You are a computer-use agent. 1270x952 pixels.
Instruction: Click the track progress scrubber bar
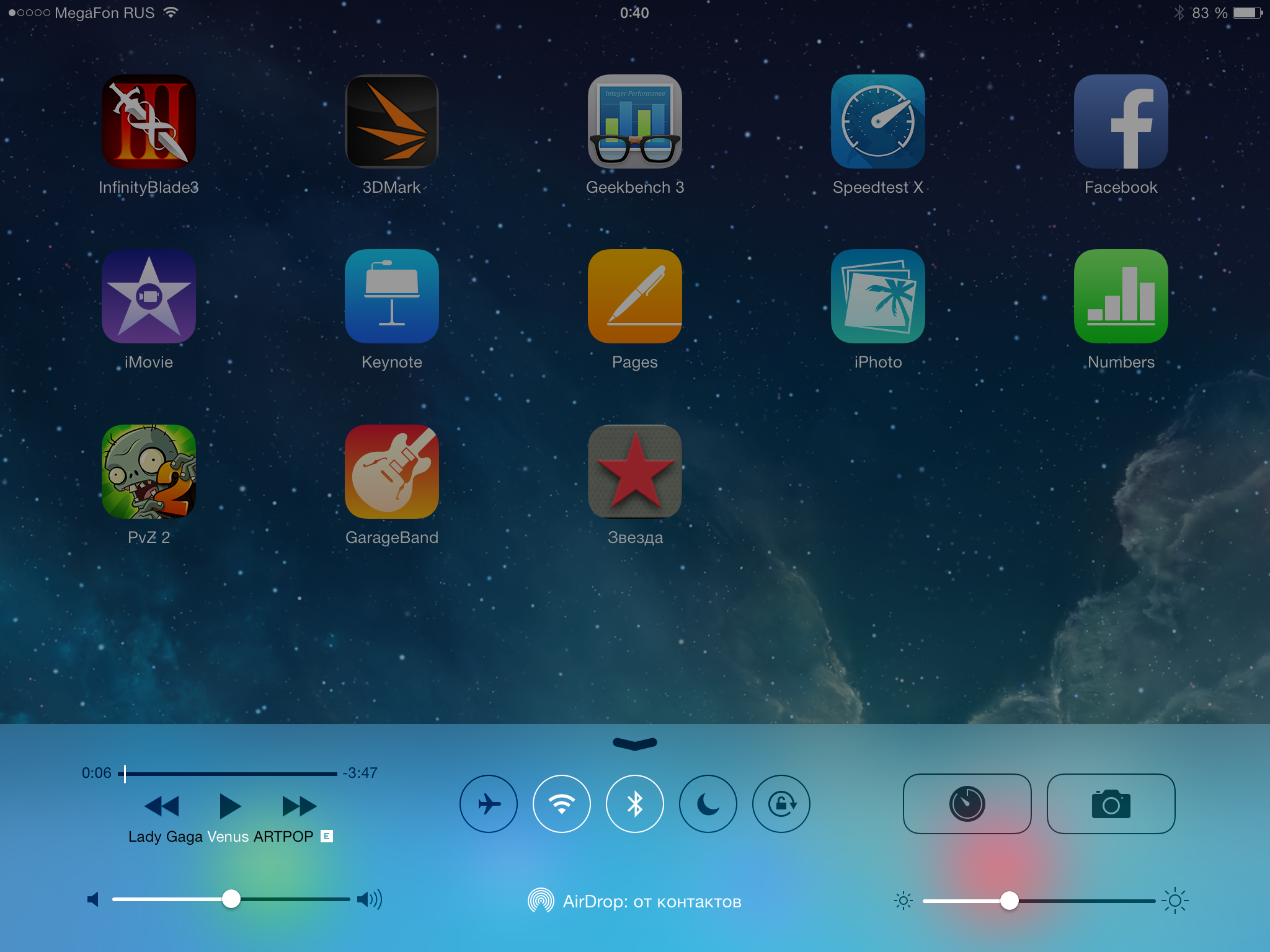[x=228, y=773]
